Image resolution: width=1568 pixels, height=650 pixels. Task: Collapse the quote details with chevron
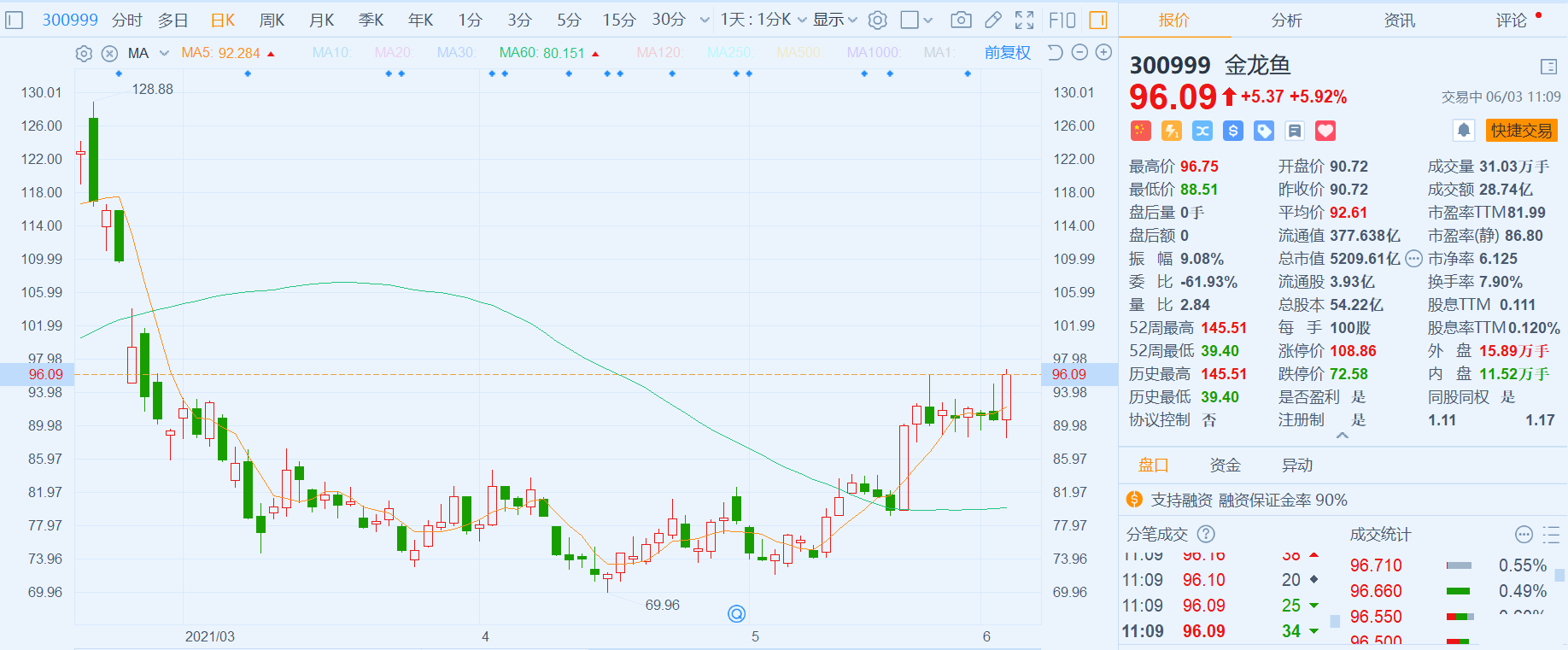[x=1343, y=436]
